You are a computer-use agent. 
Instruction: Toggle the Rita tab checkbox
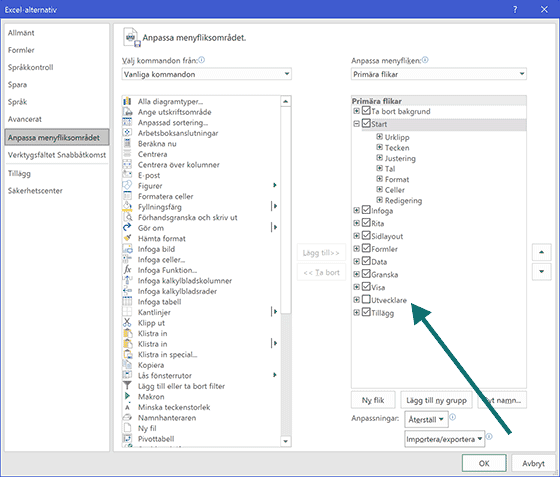pos(366,223)
